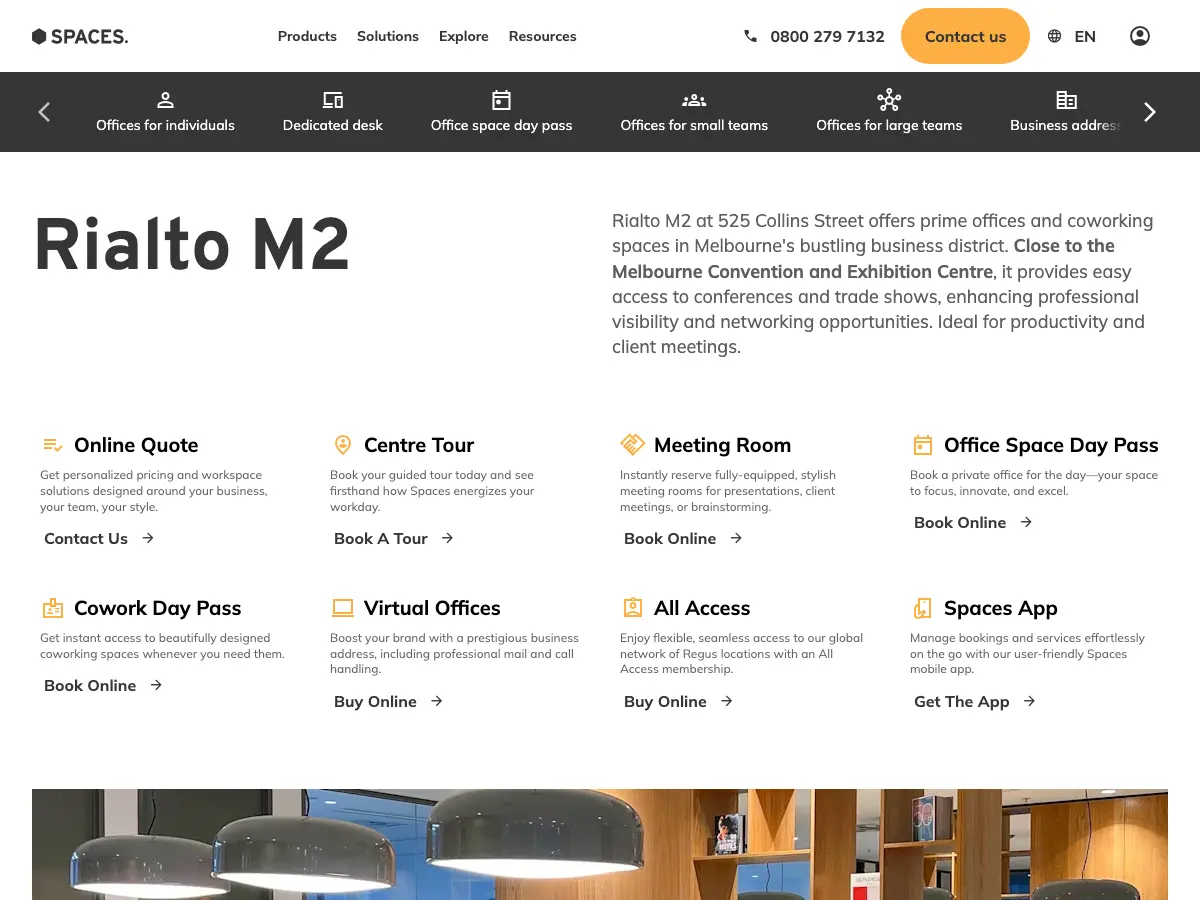Buy Online under All Access
This screenshot has width=1200, height=900.
pos(678,701)
